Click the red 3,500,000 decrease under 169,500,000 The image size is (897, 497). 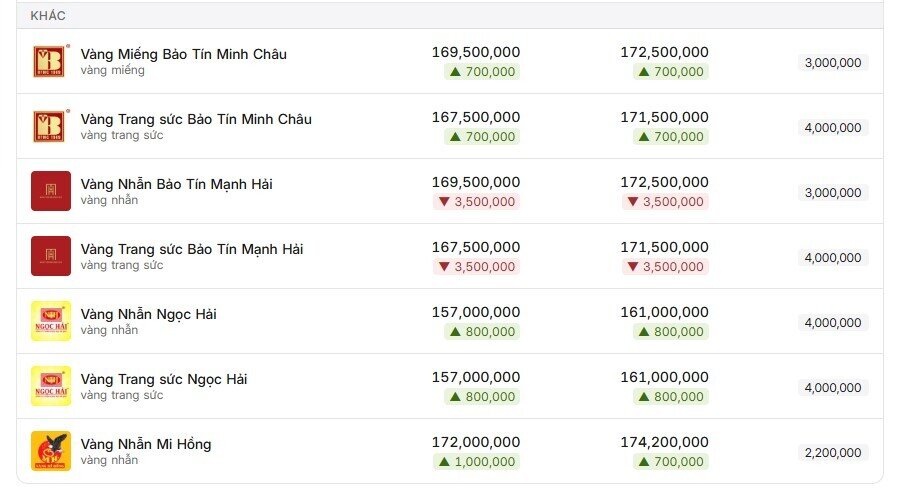tap(477, 202)
